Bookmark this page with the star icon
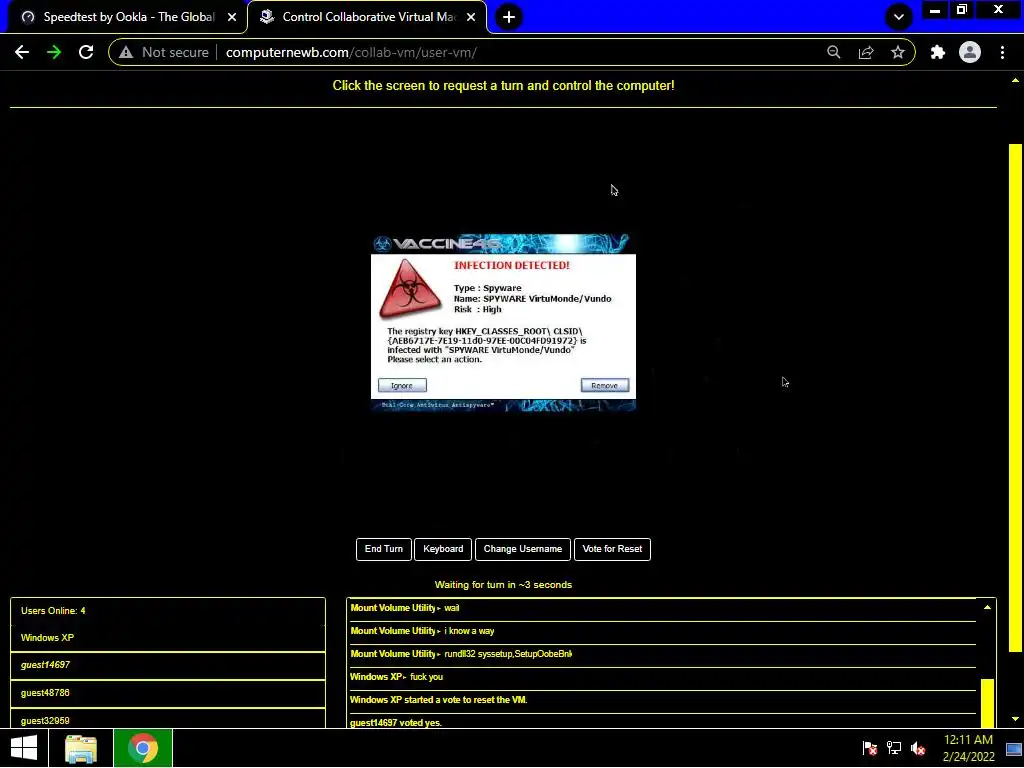The width and height of the screenshot is (1024, 768). [x=898, y=52]
